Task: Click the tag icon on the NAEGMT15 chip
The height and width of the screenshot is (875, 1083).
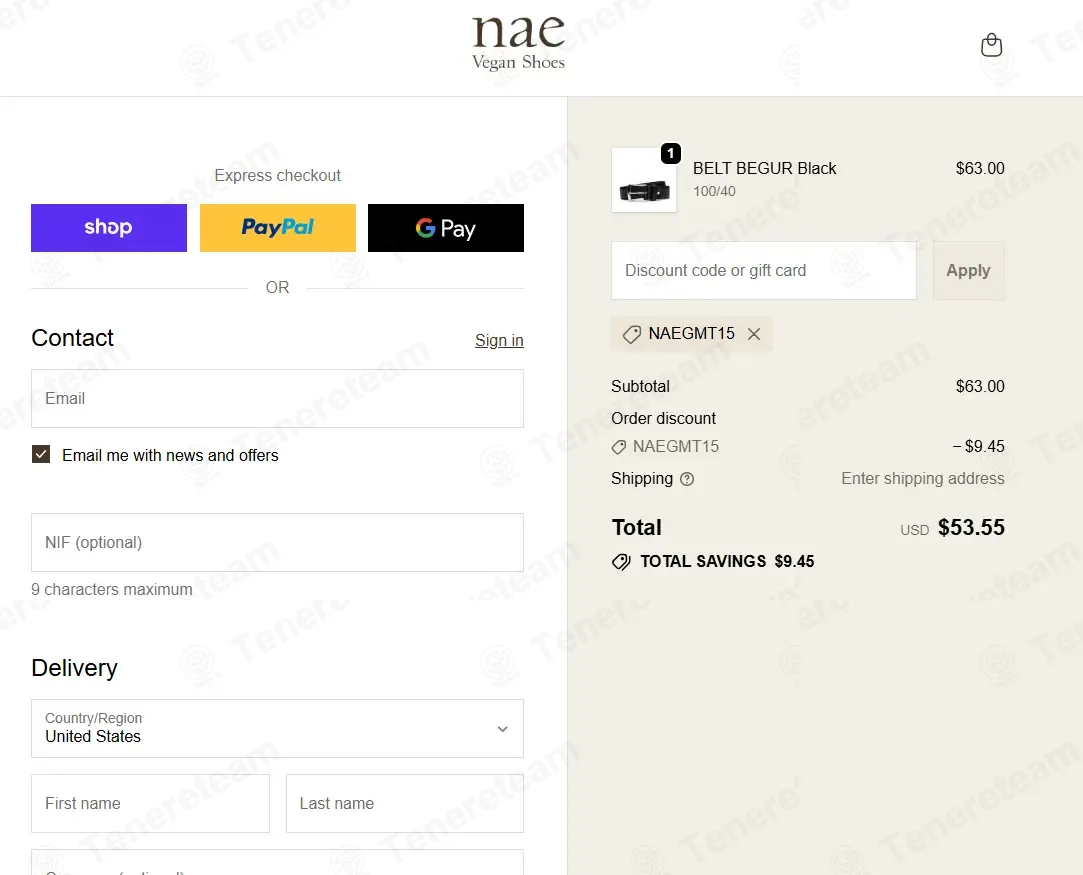Action: point(631,334)
